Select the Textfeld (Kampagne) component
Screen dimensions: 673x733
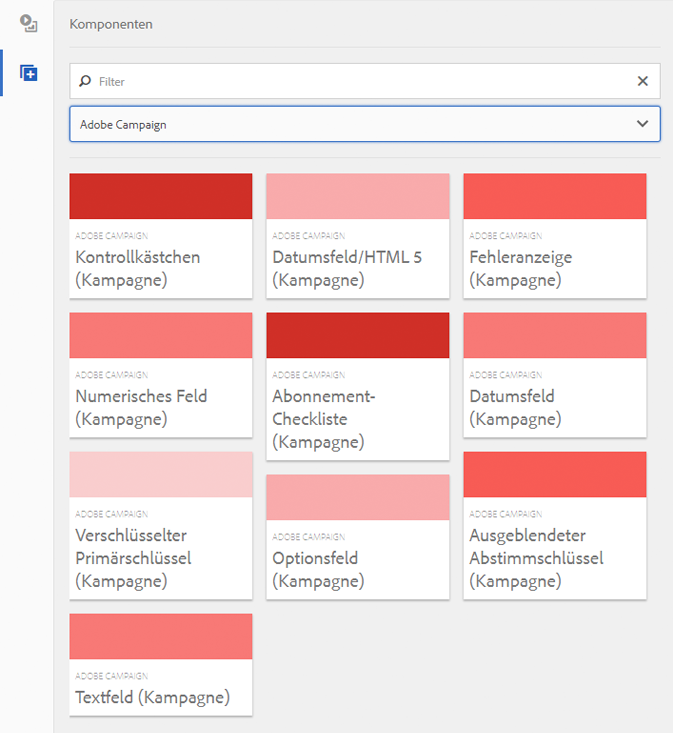pyautogui.click(x=161, y=664)
